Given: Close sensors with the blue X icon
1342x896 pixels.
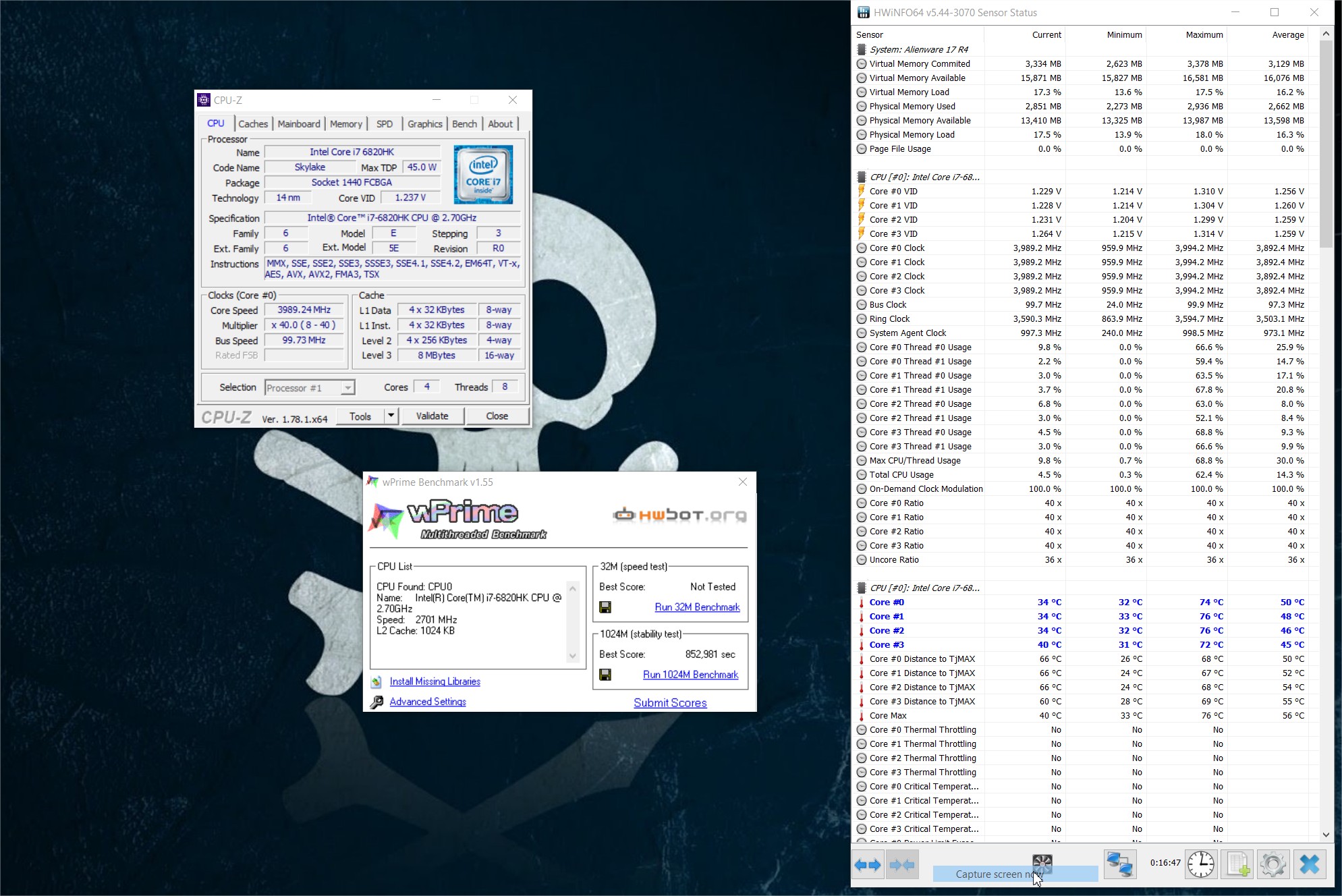Looking at the screenshot, I should (1310, 864).
